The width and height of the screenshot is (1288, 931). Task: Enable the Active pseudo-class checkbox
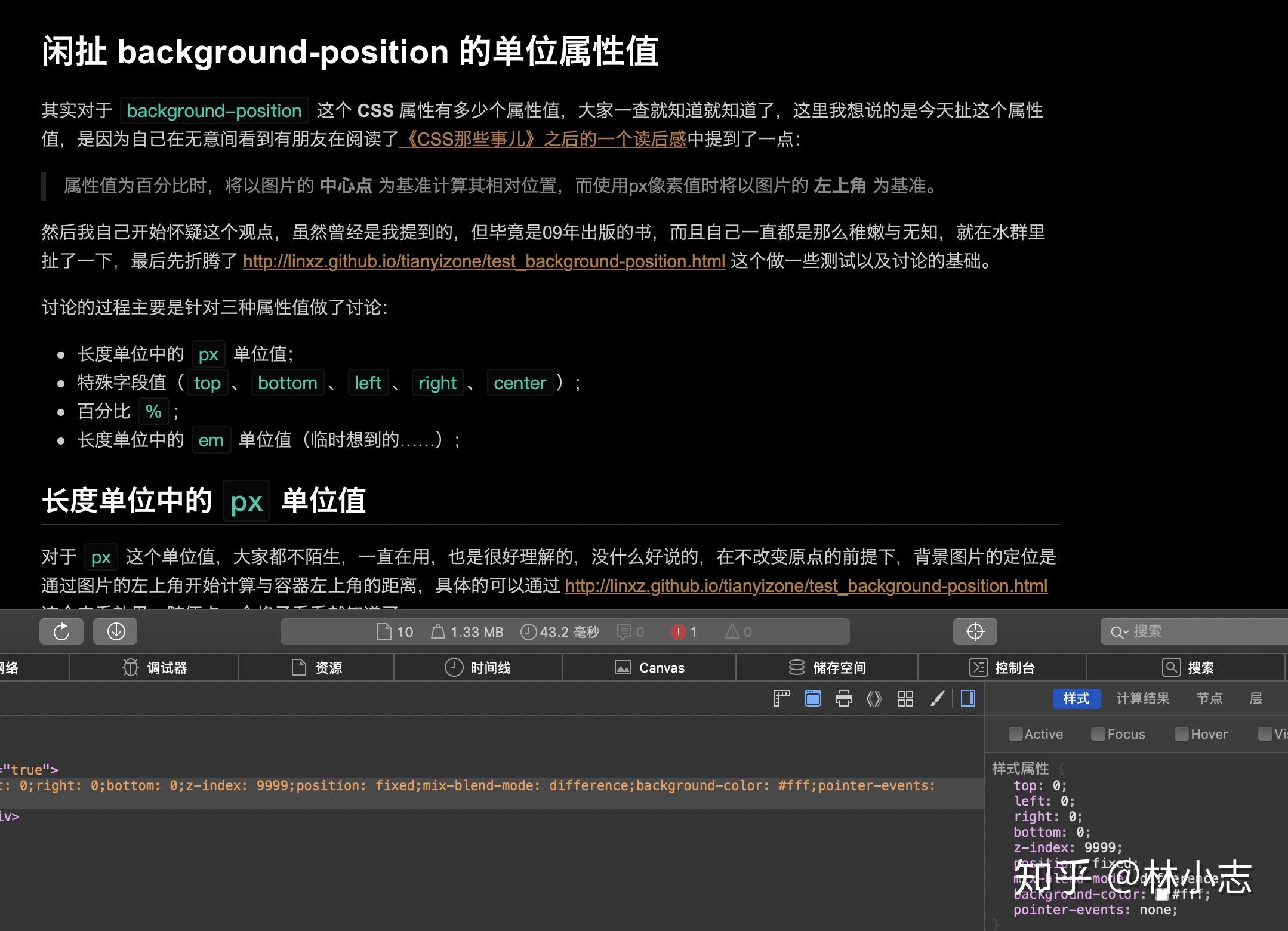pyautogui.click(x=1016, y=734)
